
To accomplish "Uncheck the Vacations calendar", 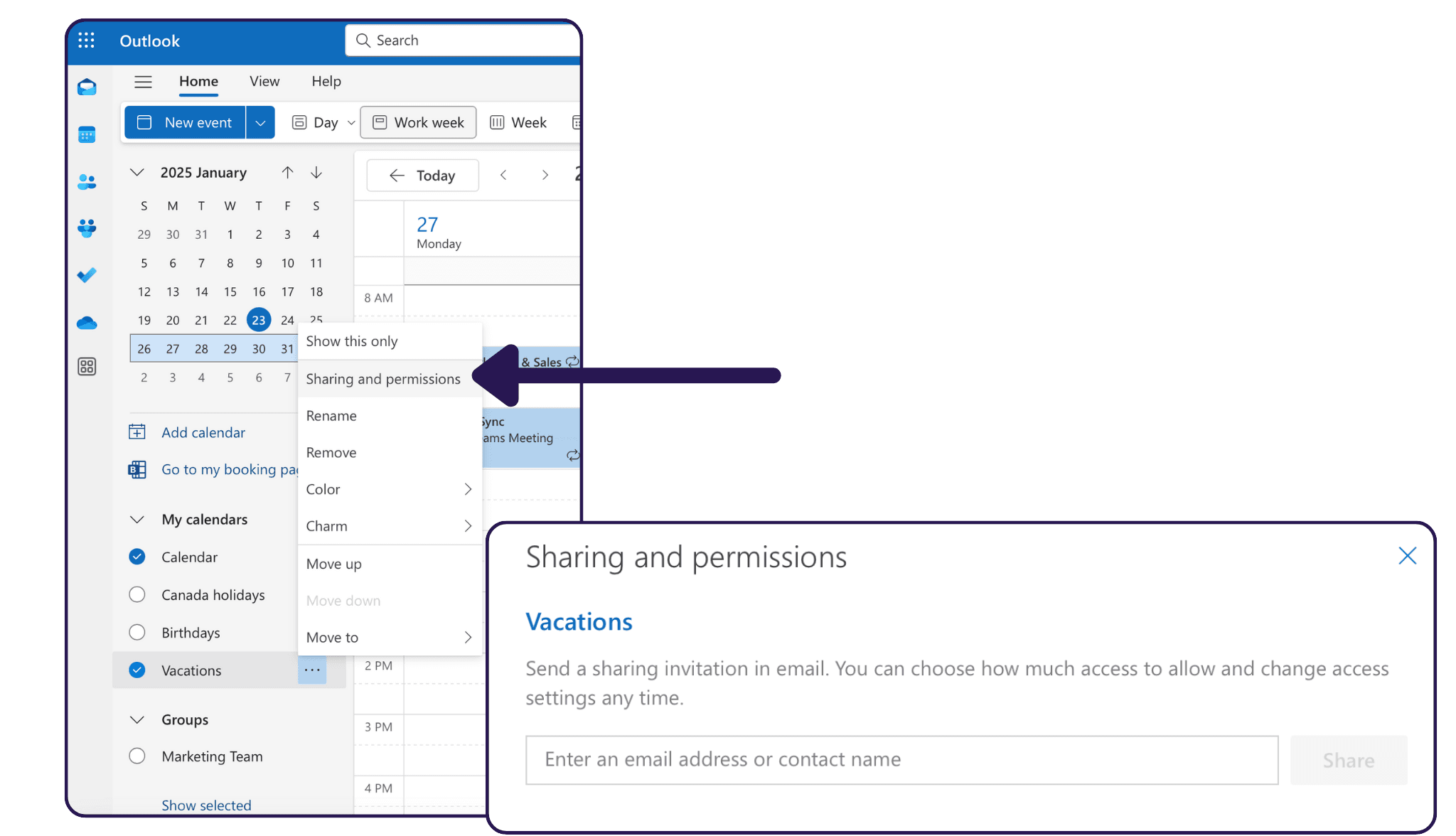I will (137, 670).
